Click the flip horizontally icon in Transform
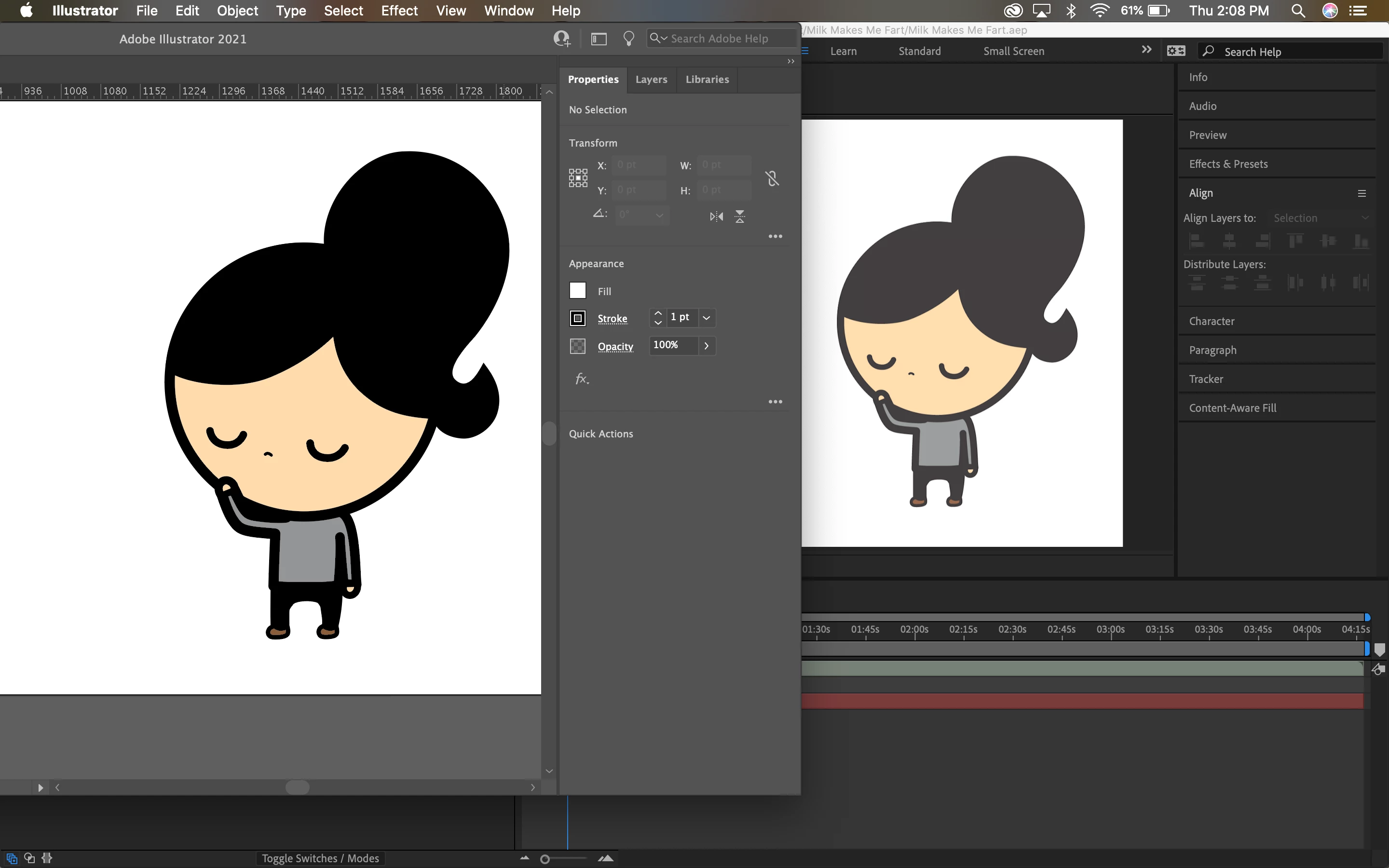 pyautogui.click(x=716, y=217)
